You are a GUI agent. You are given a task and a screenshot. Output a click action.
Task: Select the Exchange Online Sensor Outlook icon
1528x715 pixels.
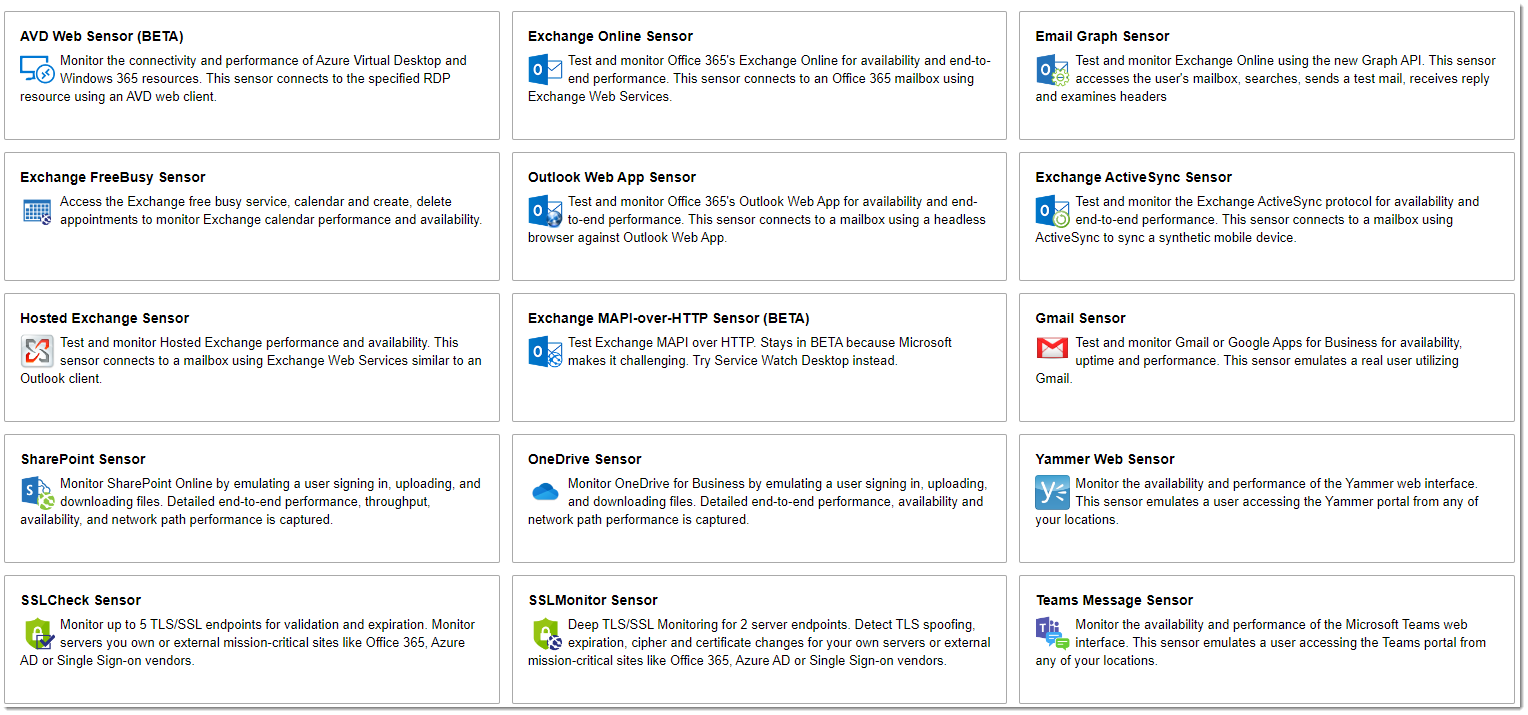tap(545, 69)
